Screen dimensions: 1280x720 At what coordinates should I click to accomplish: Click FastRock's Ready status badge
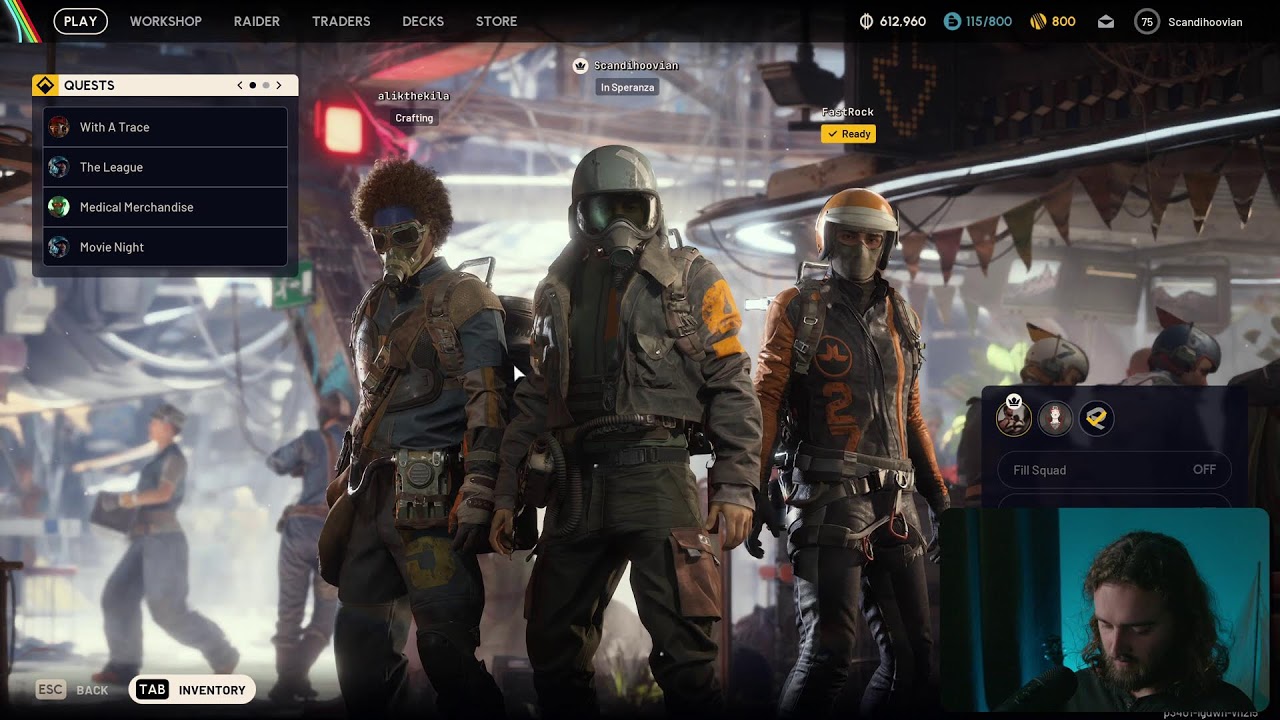[x=848, y=134]
